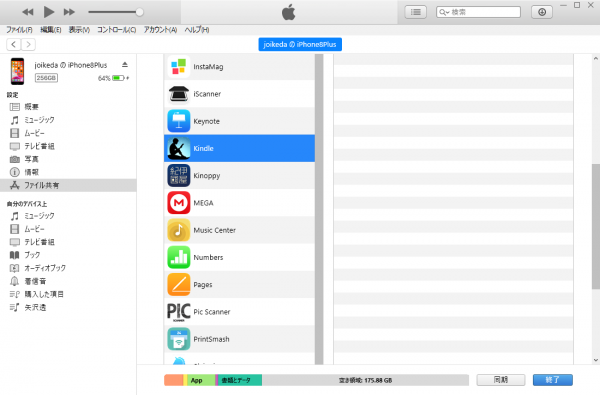This screenshot has width=600, height=395.
Task: Click the 終了 done button
Action: (553, 380)
